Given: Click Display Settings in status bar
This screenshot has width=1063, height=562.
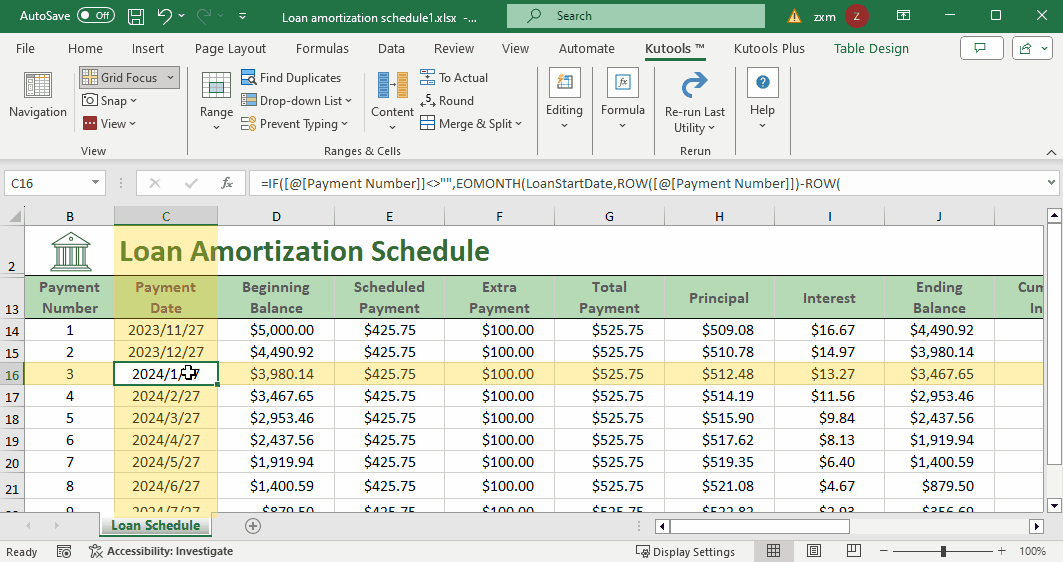Looking at the screenshot, I should tap(685, 552).
